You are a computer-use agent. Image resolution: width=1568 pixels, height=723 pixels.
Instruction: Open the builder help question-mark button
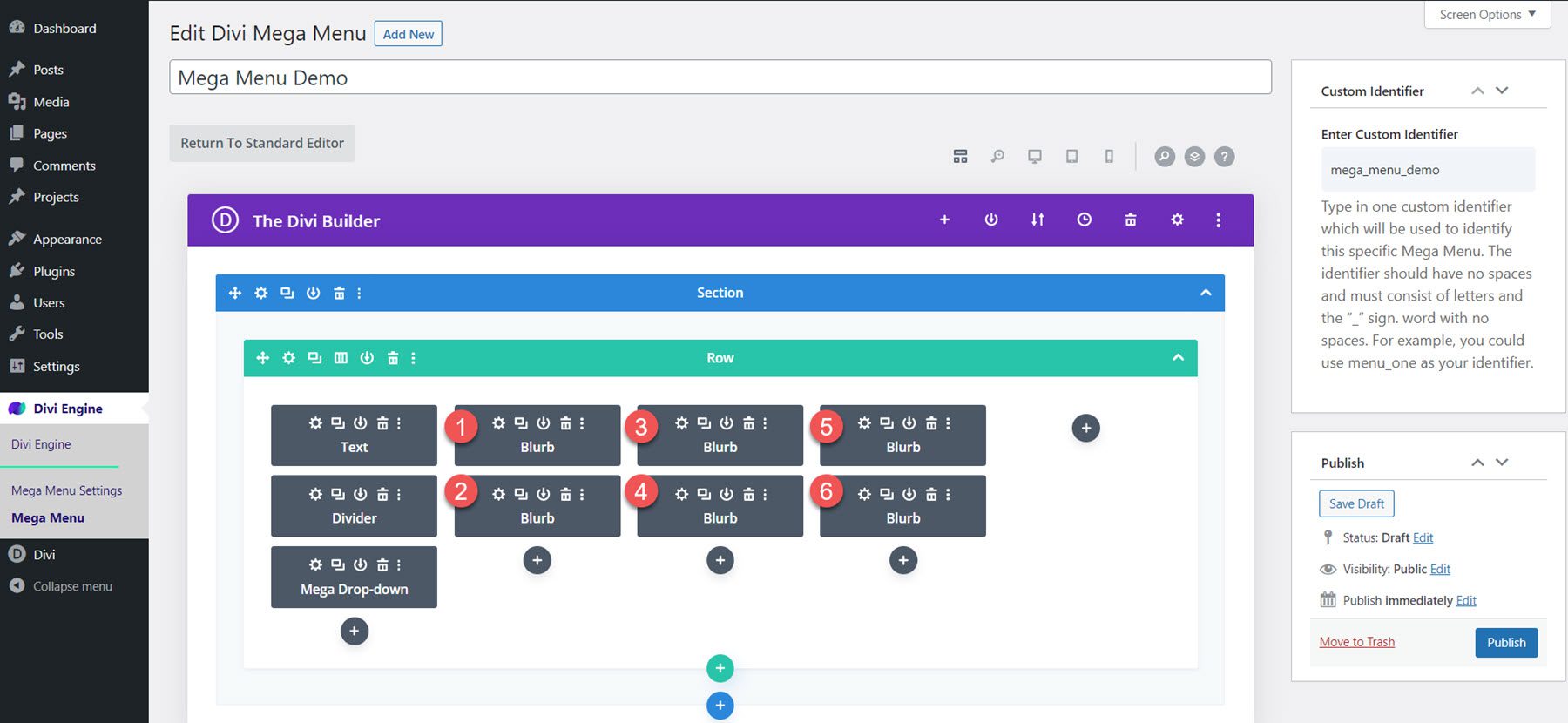[x=1224, y=157]
